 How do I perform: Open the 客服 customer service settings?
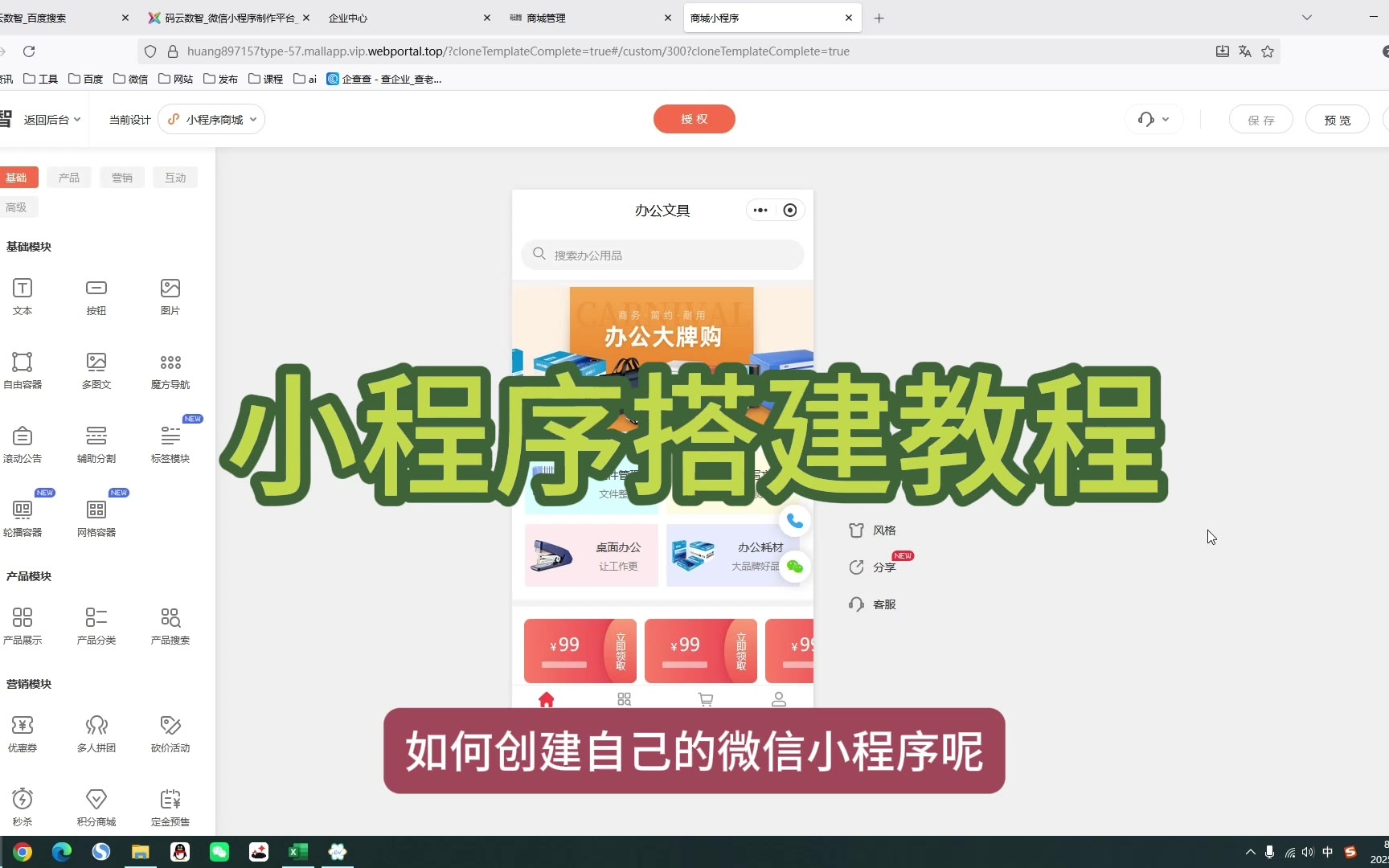(x=872, y=604)
